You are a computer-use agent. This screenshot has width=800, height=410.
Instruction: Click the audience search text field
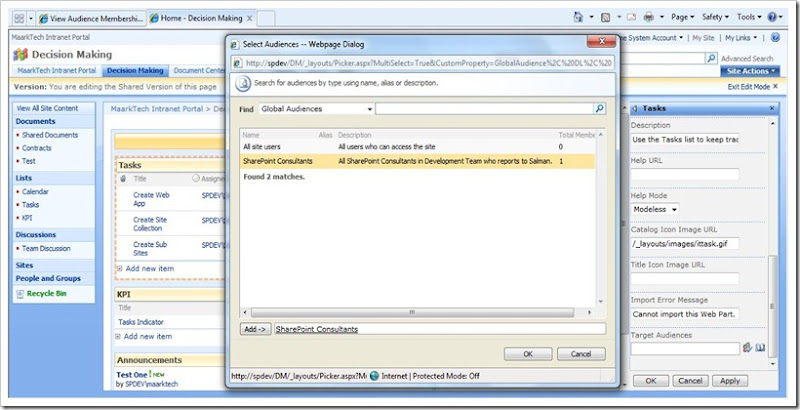click(484, 109)
